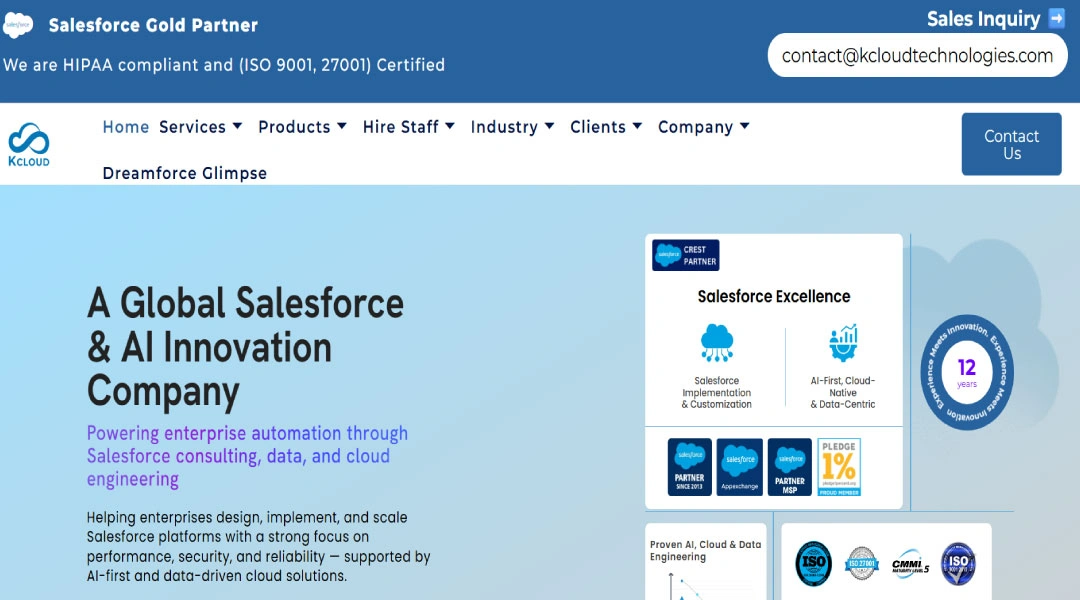1080x600 pixels.
Task: Open the KCloud logo home link
Action: [x=29, y=145]
